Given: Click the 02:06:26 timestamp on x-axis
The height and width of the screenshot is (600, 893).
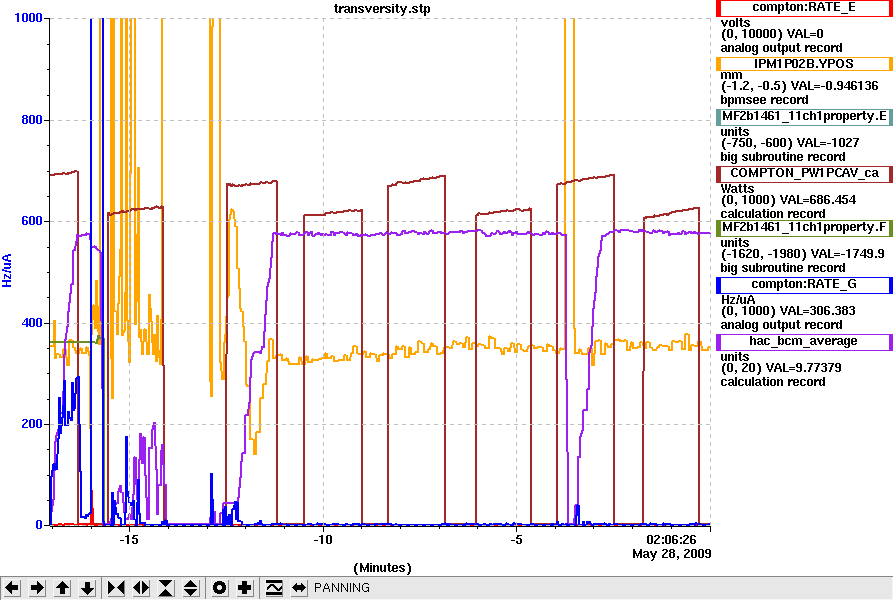Looking at the screenshot, I should pyautogui.click(x=671, y=540).
